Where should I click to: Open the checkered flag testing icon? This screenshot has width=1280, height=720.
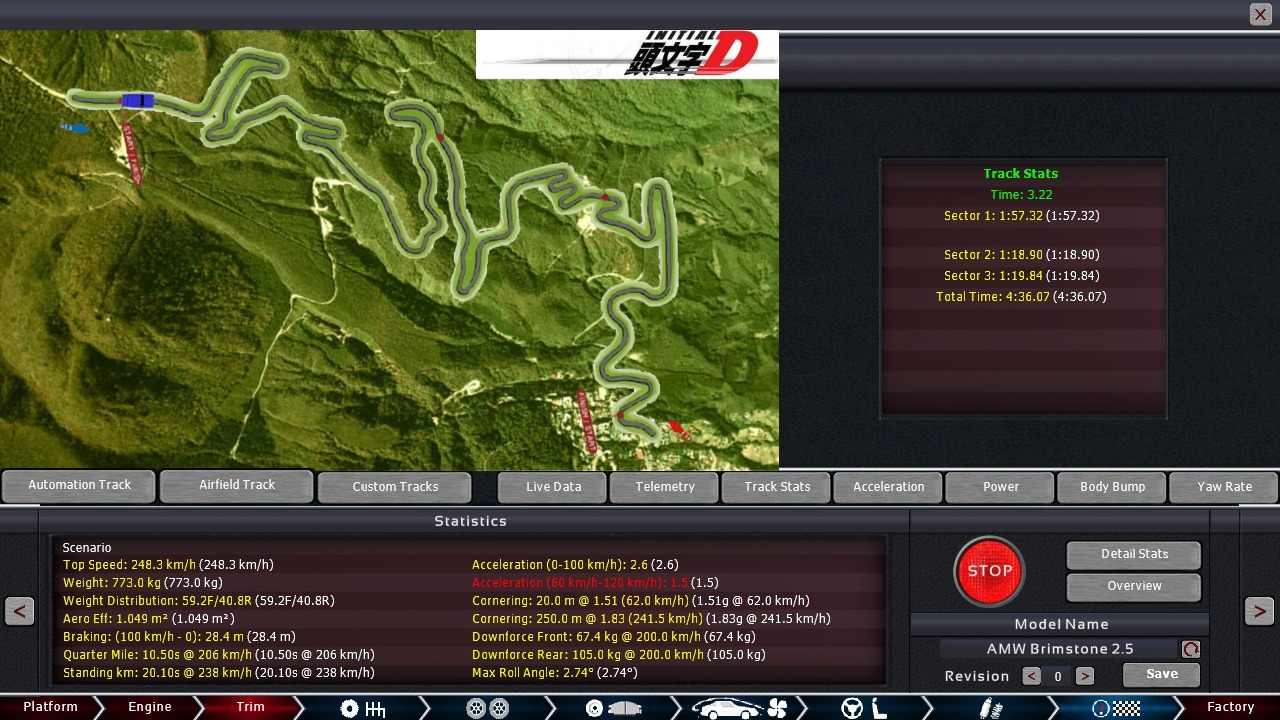(1116, 708)
